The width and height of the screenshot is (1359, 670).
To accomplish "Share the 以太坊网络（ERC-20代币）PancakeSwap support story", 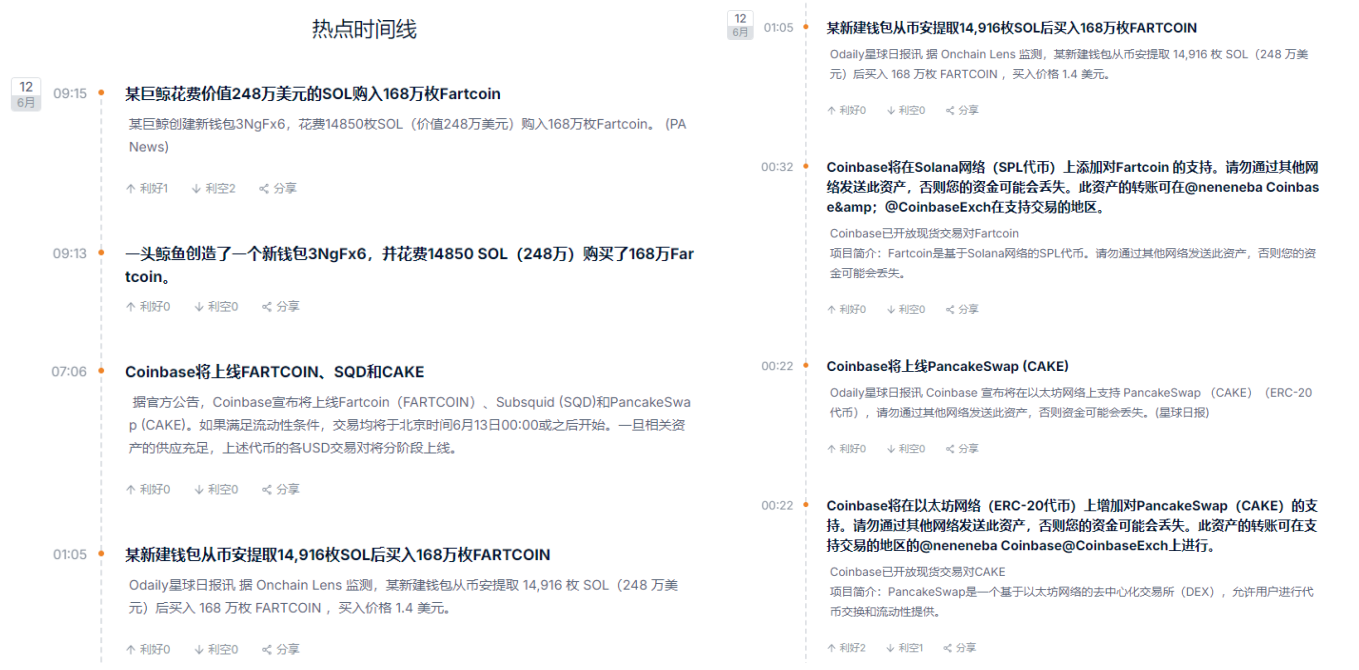I will click(x=962, y=648).
